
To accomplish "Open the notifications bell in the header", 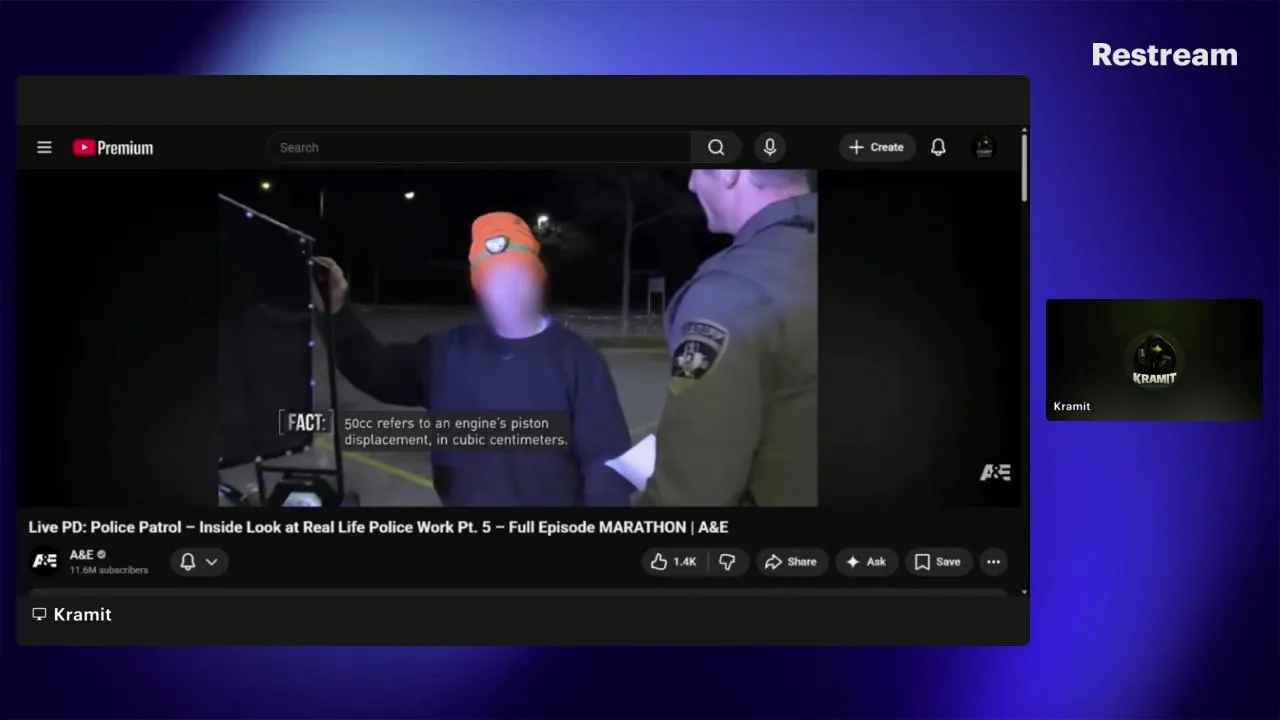I will (938, 147).
